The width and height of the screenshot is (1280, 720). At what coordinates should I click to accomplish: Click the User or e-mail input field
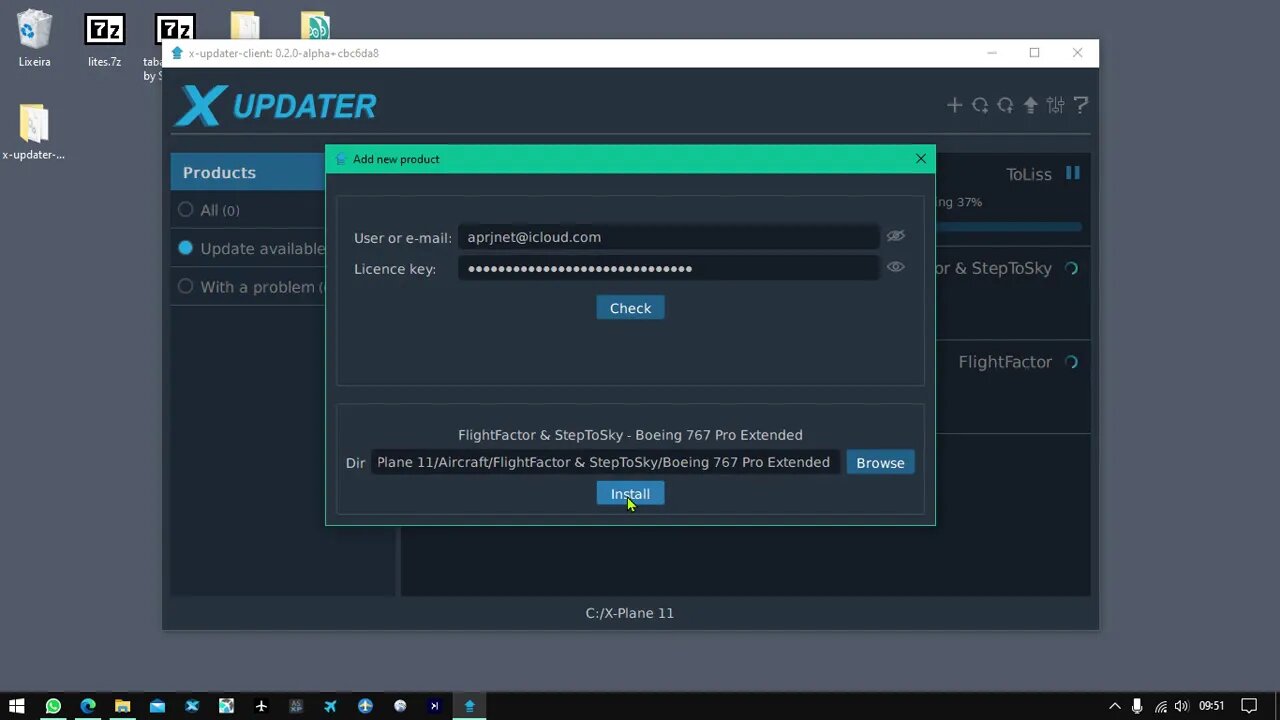[x=668, y=237]
